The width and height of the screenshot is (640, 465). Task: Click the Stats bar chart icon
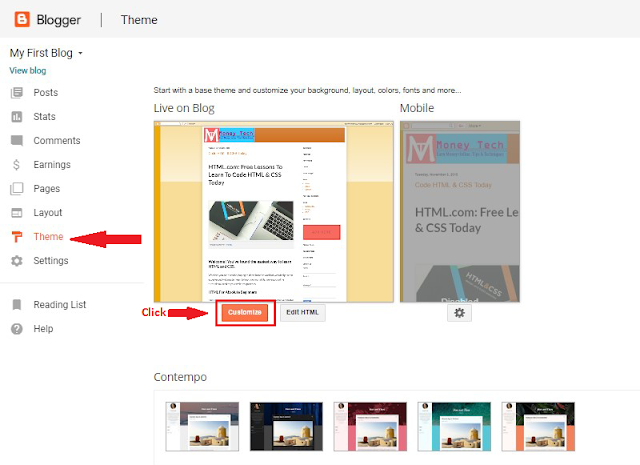(17, 117)
